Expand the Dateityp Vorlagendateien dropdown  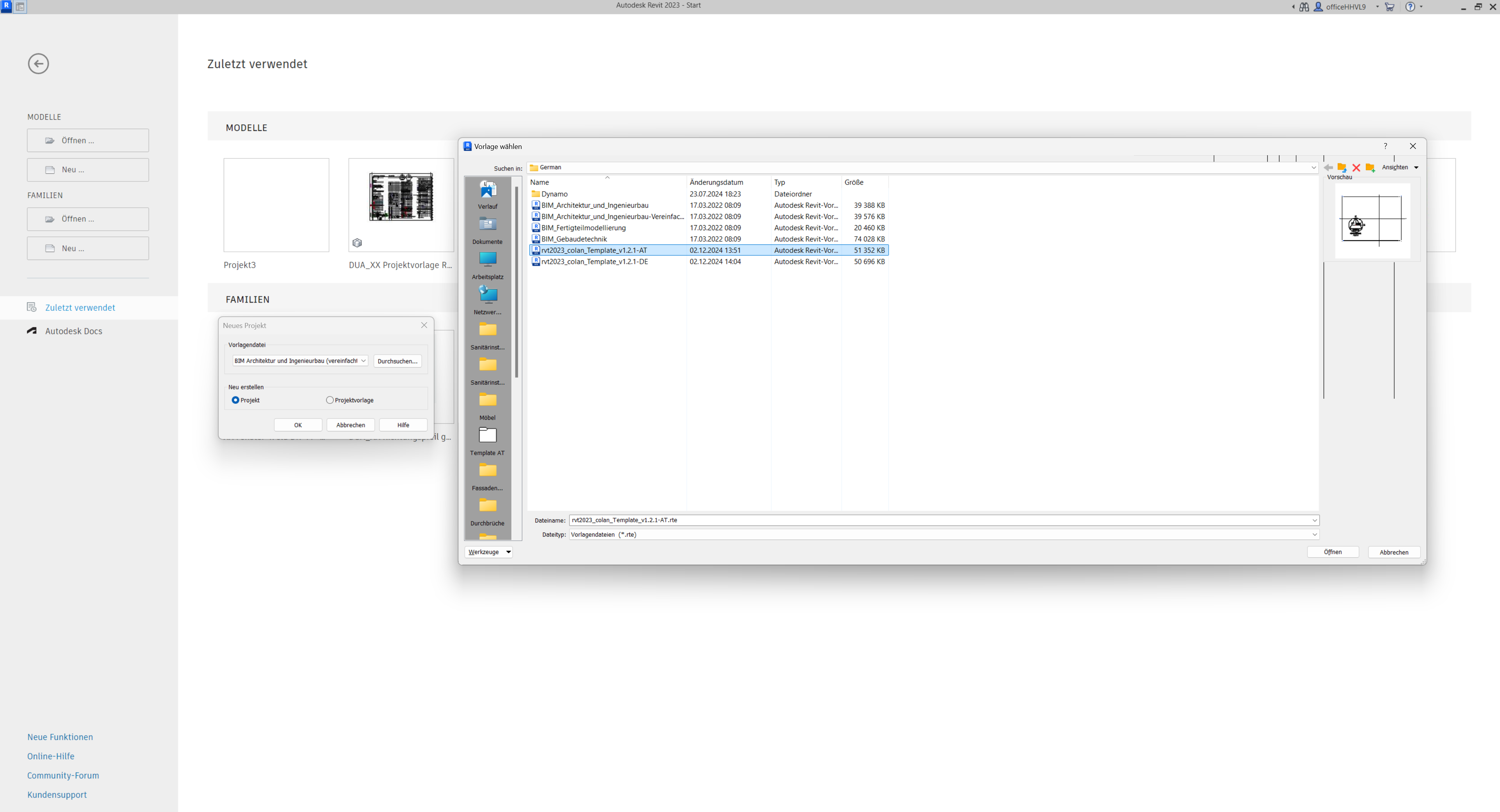(1314, 534)
